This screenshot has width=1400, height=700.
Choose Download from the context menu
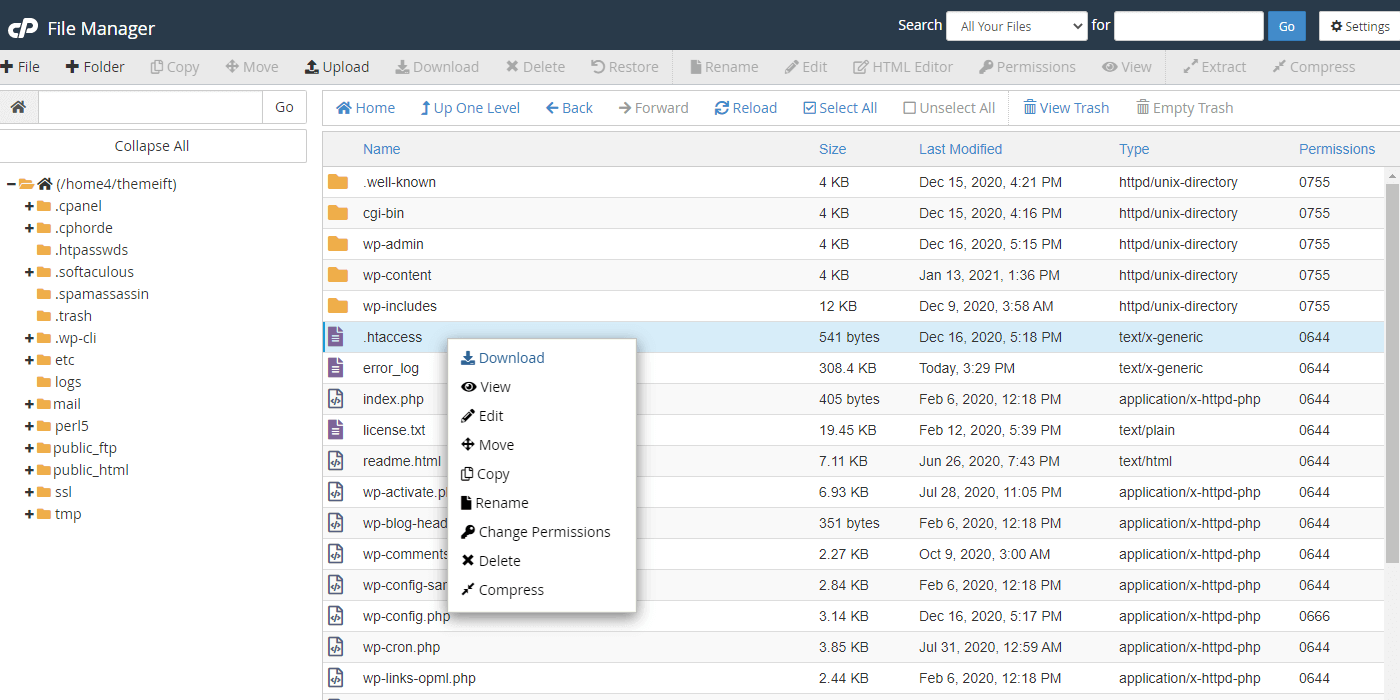point(502,358)
